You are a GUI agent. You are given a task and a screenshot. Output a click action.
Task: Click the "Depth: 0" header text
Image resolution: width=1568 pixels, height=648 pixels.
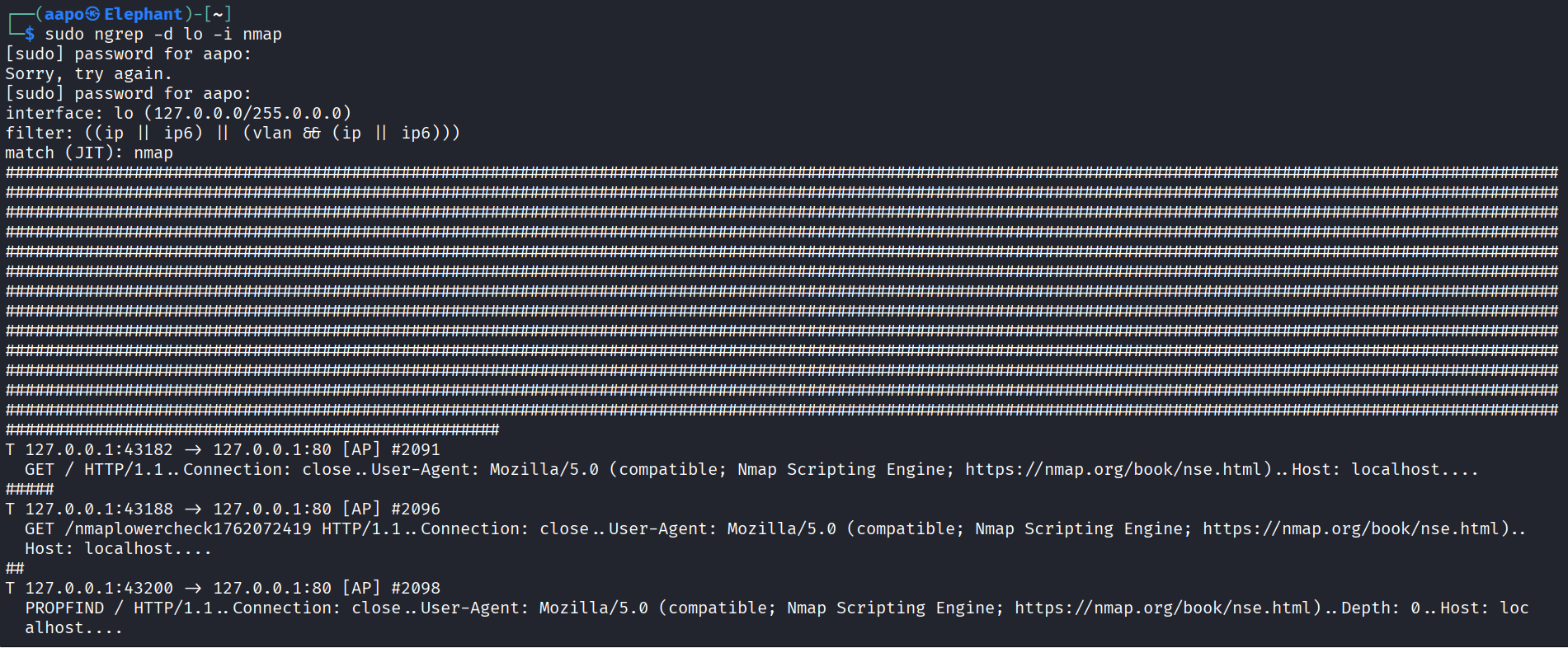point(1380,608)
